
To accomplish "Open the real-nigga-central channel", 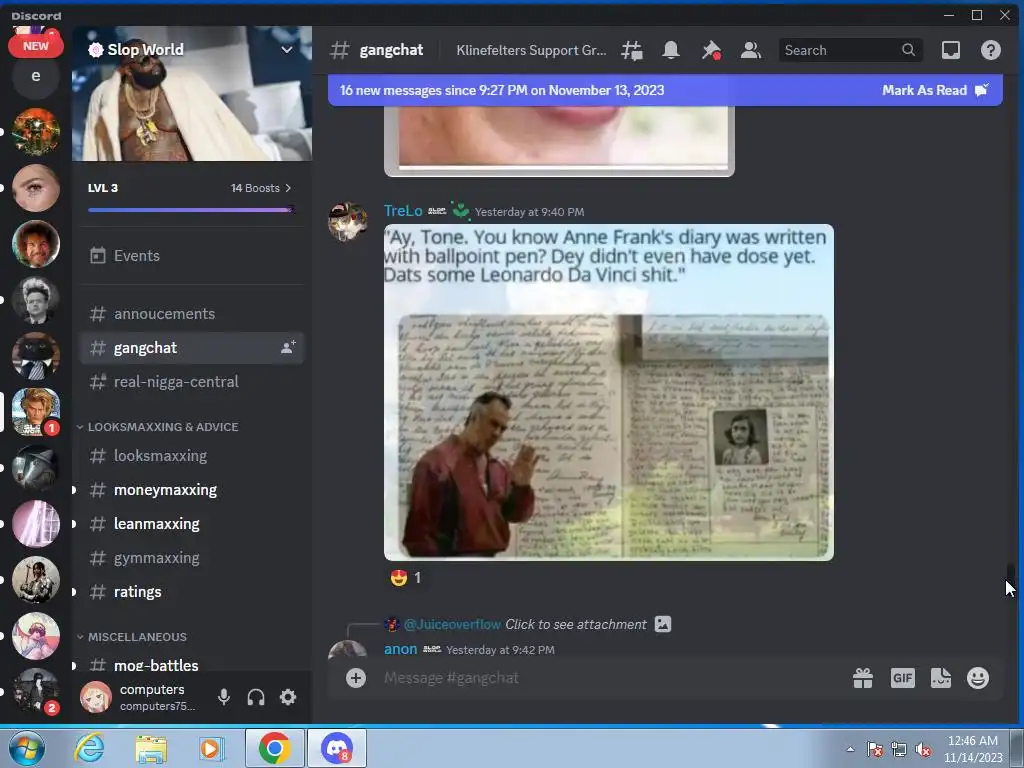I will (191, 381).
